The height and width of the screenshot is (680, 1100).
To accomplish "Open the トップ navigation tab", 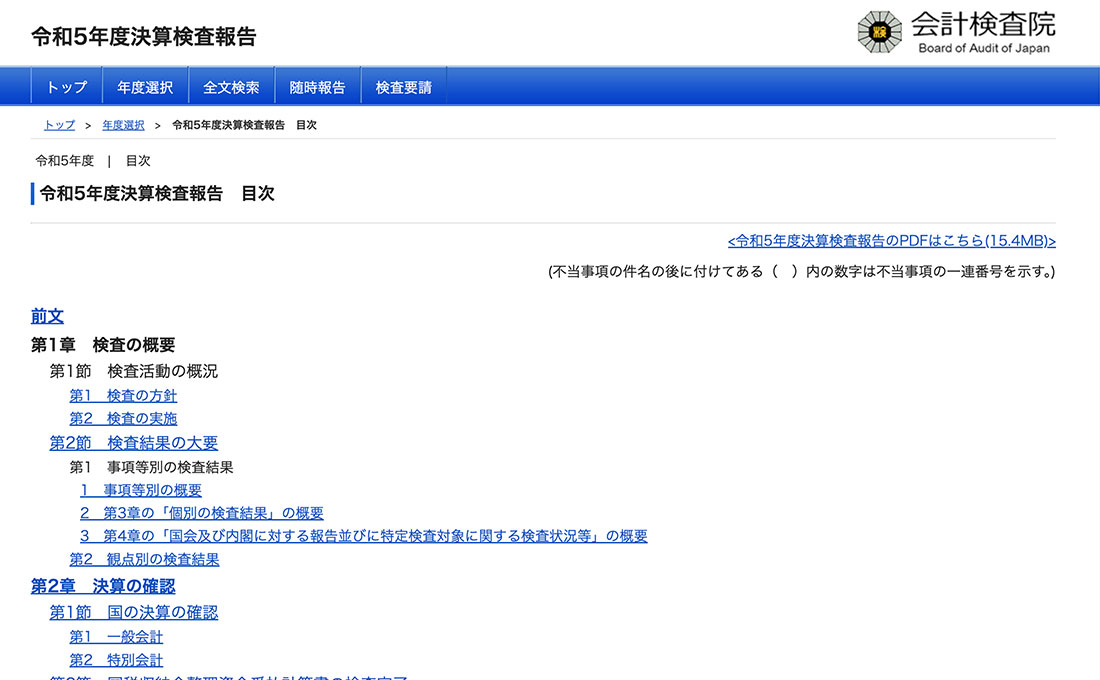I will pos(67,87).
